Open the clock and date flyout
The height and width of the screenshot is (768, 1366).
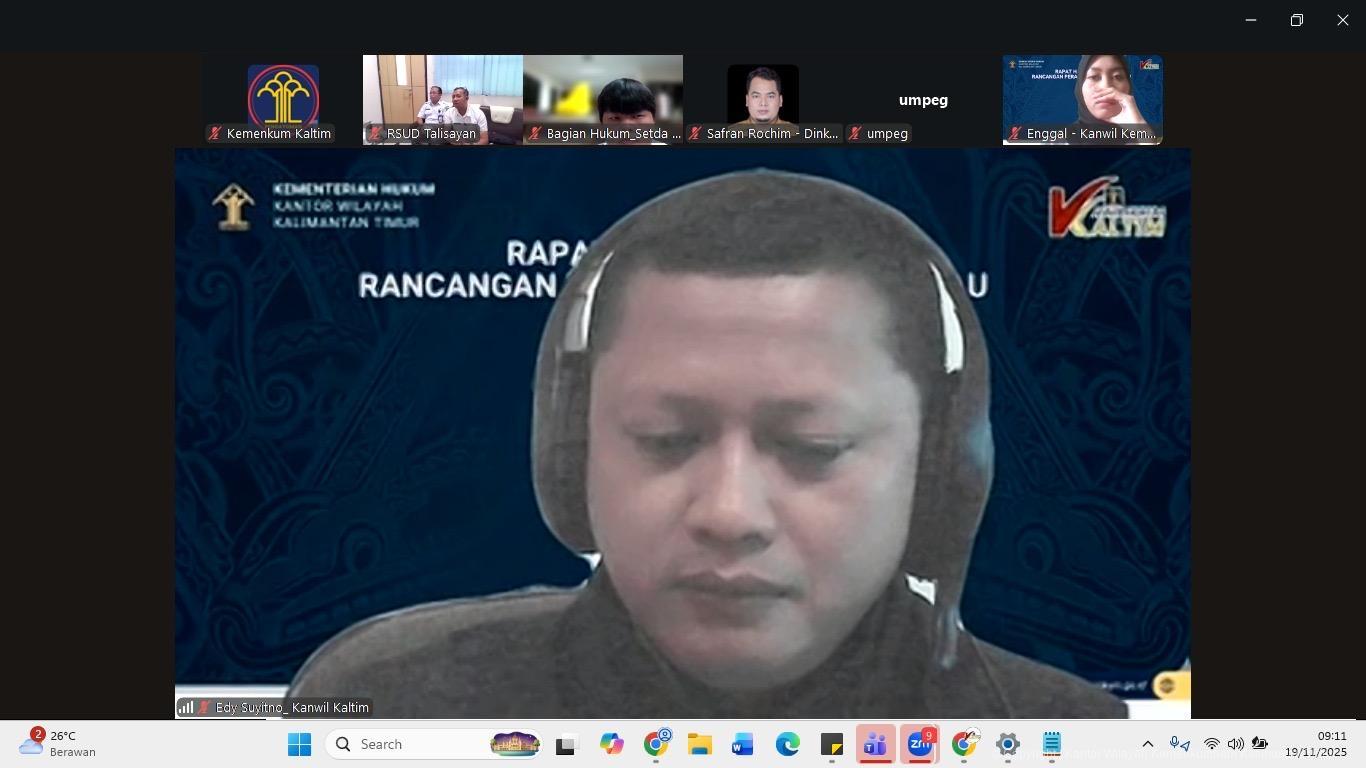tap(1315, 744)
